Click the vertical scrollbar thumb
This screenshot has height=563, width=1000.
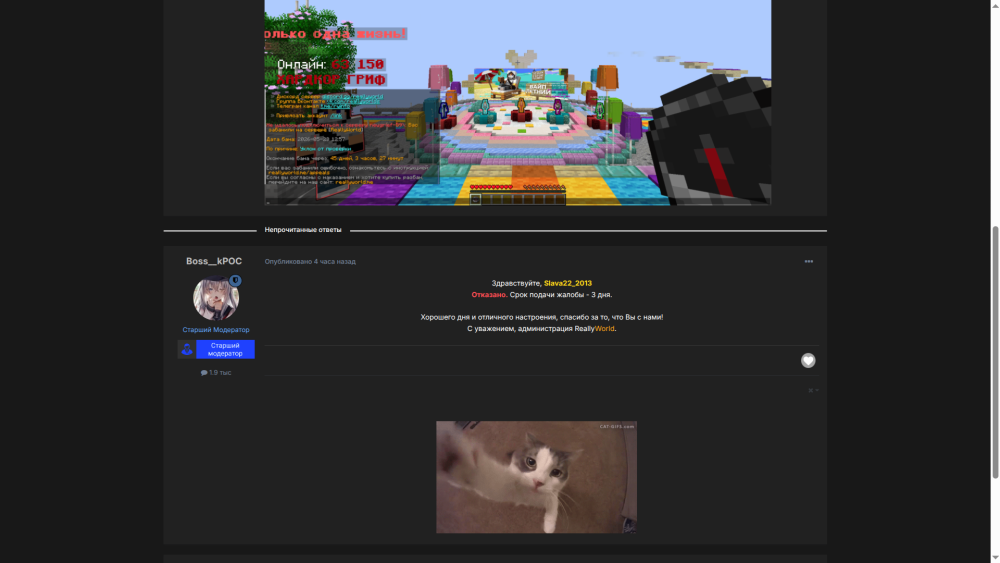pos(995,352)
